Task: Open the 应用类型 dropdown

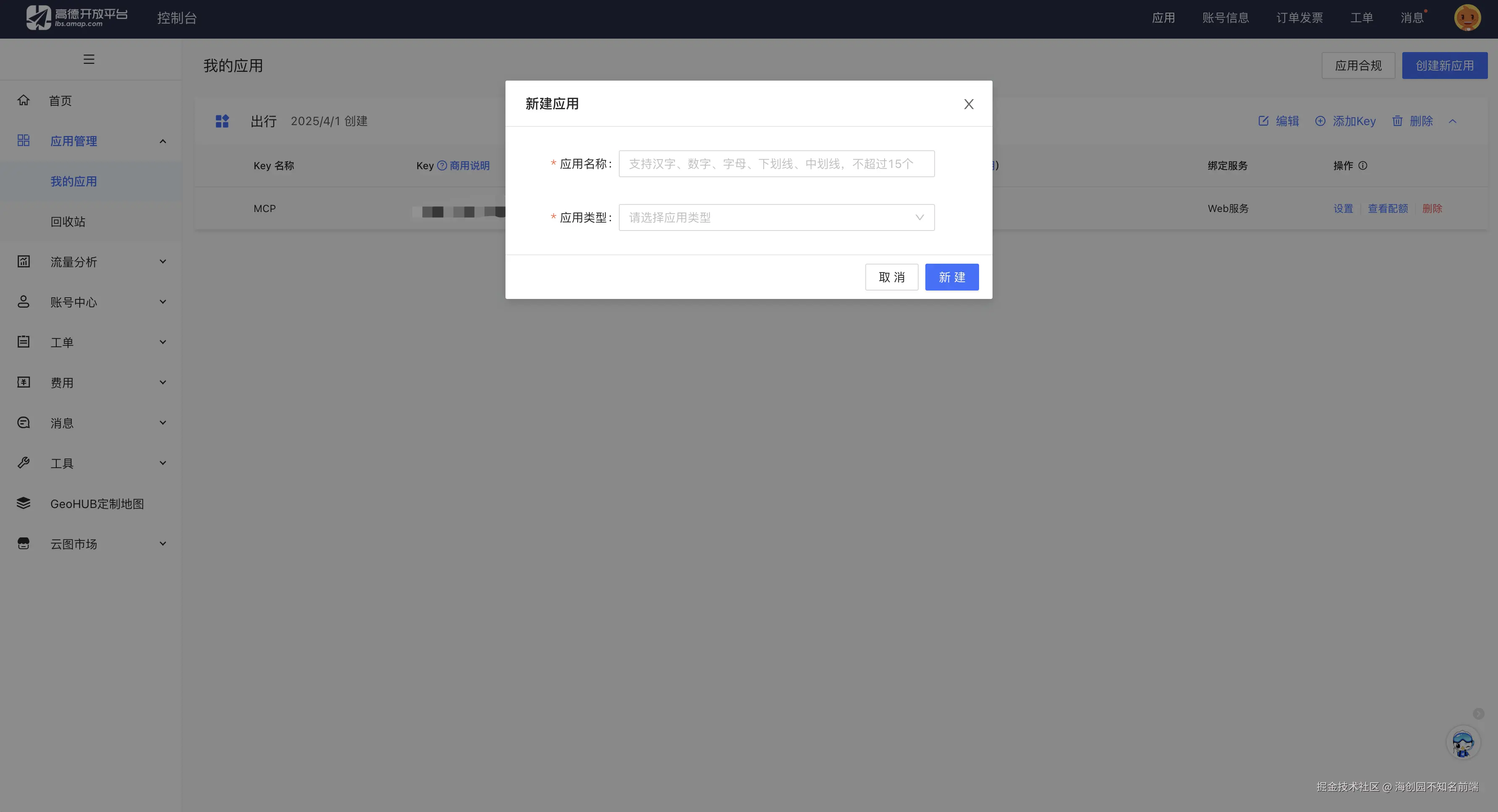Action: click(776, 217)
